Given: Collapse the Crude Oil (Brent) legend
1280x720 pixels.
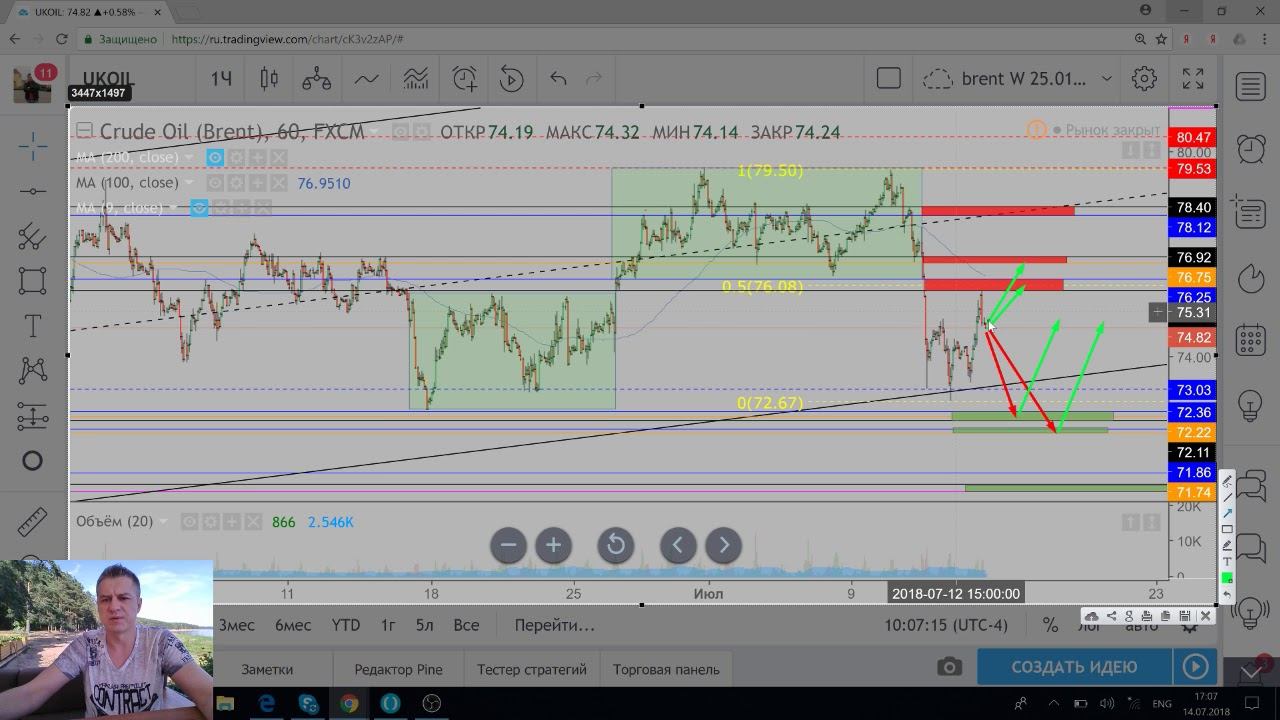Looking at the screenshot, I should click(84, 131).
